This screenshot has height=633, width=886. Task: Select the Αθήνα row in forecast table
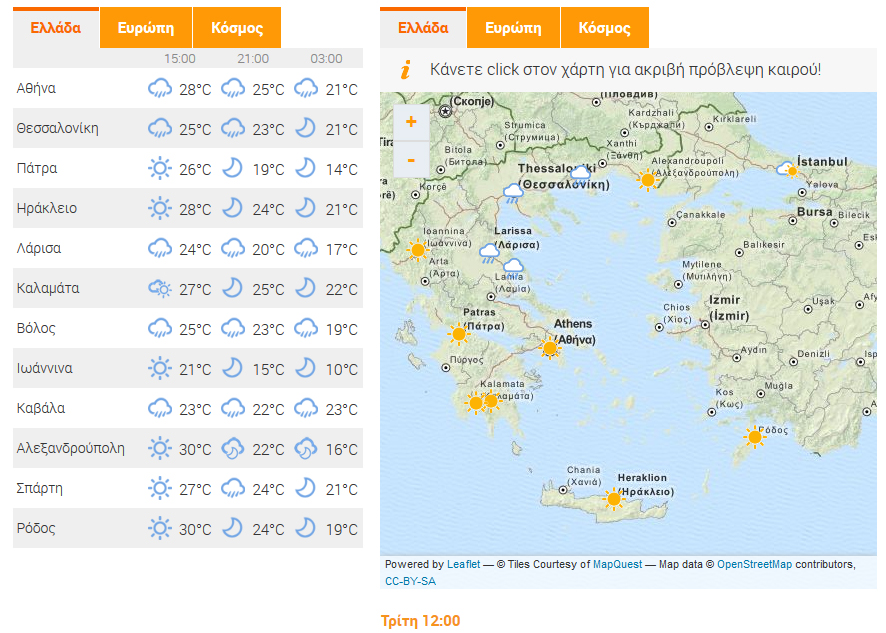187,89
